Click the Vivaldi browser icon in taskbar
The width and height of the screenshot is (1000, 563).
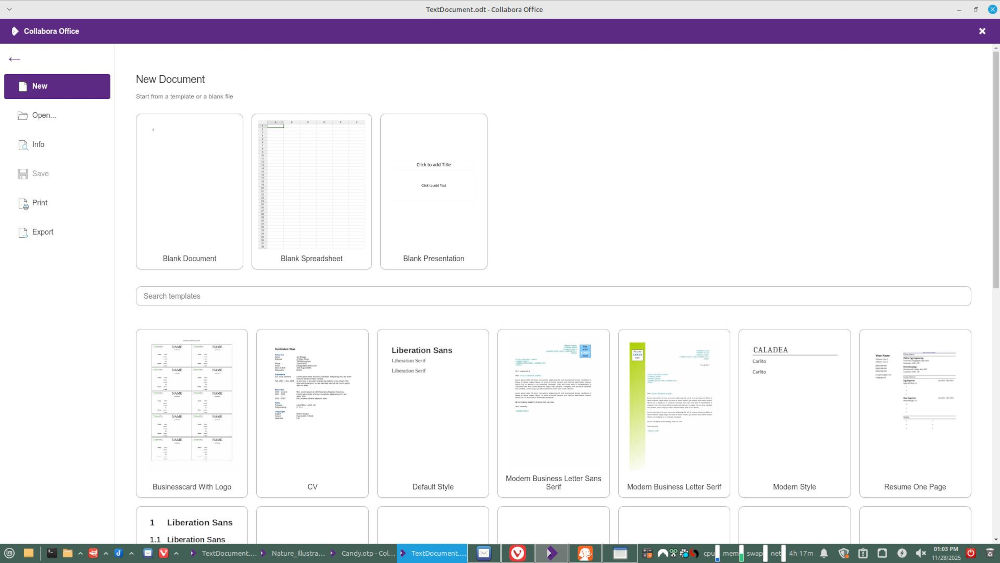[517, 553]
